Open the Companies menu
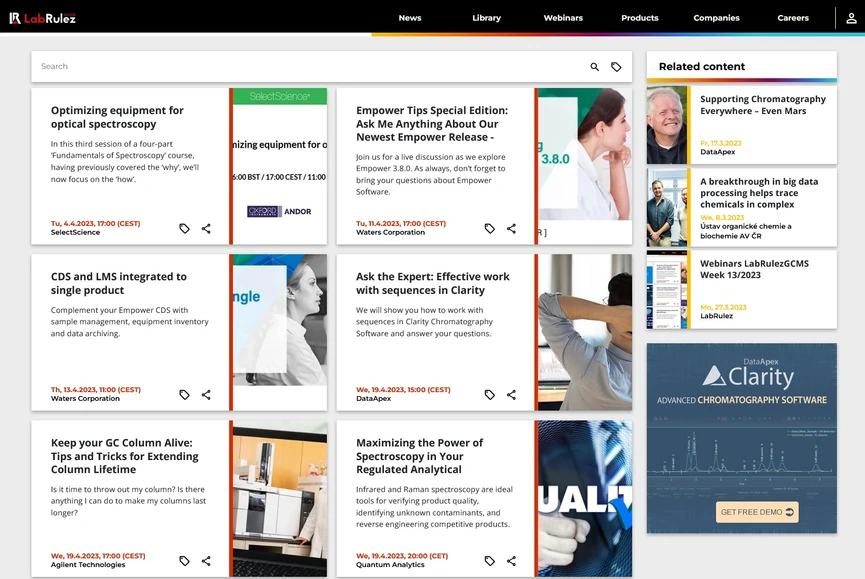This screenshot has height=579, width=865. pos(717,18)
